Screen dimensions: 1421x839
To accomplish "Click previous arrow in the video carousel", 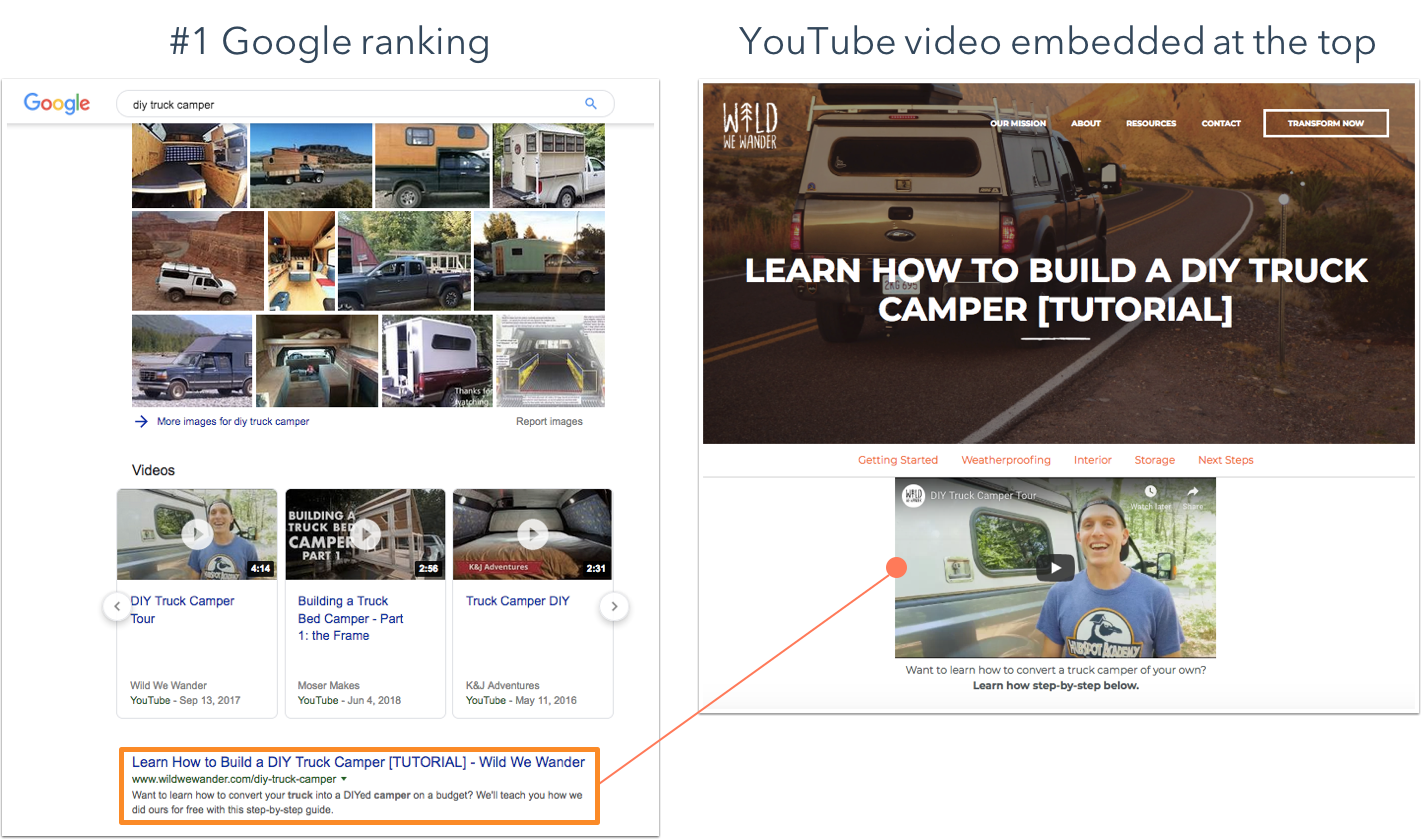I will coord(117,606).
